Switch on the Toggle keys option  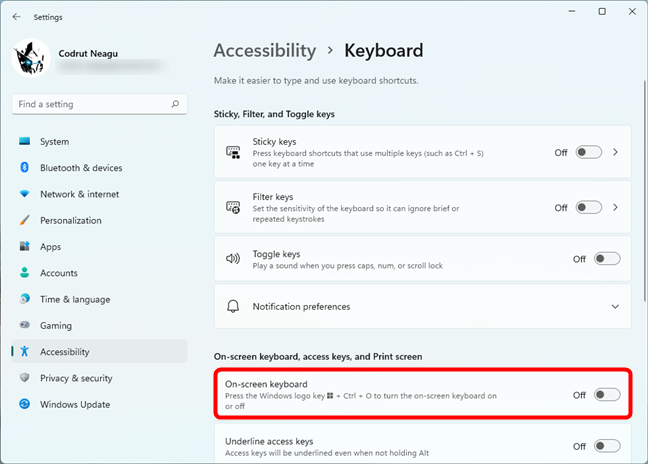click(x=606, y=259)
